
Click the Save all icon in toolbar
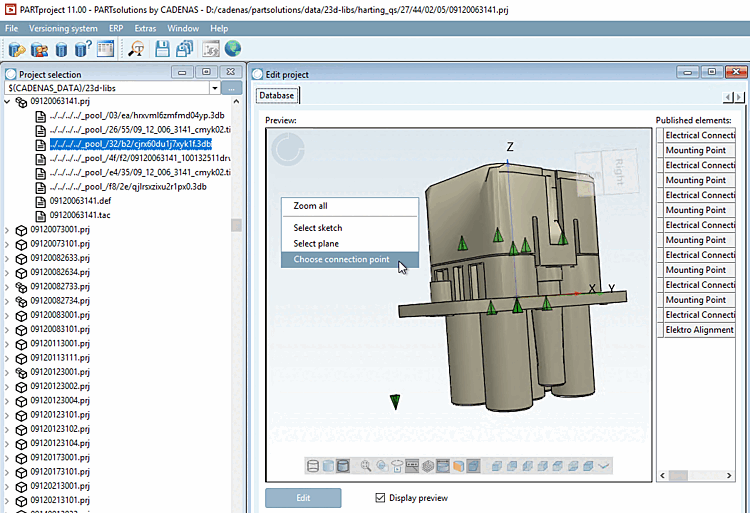183,48
